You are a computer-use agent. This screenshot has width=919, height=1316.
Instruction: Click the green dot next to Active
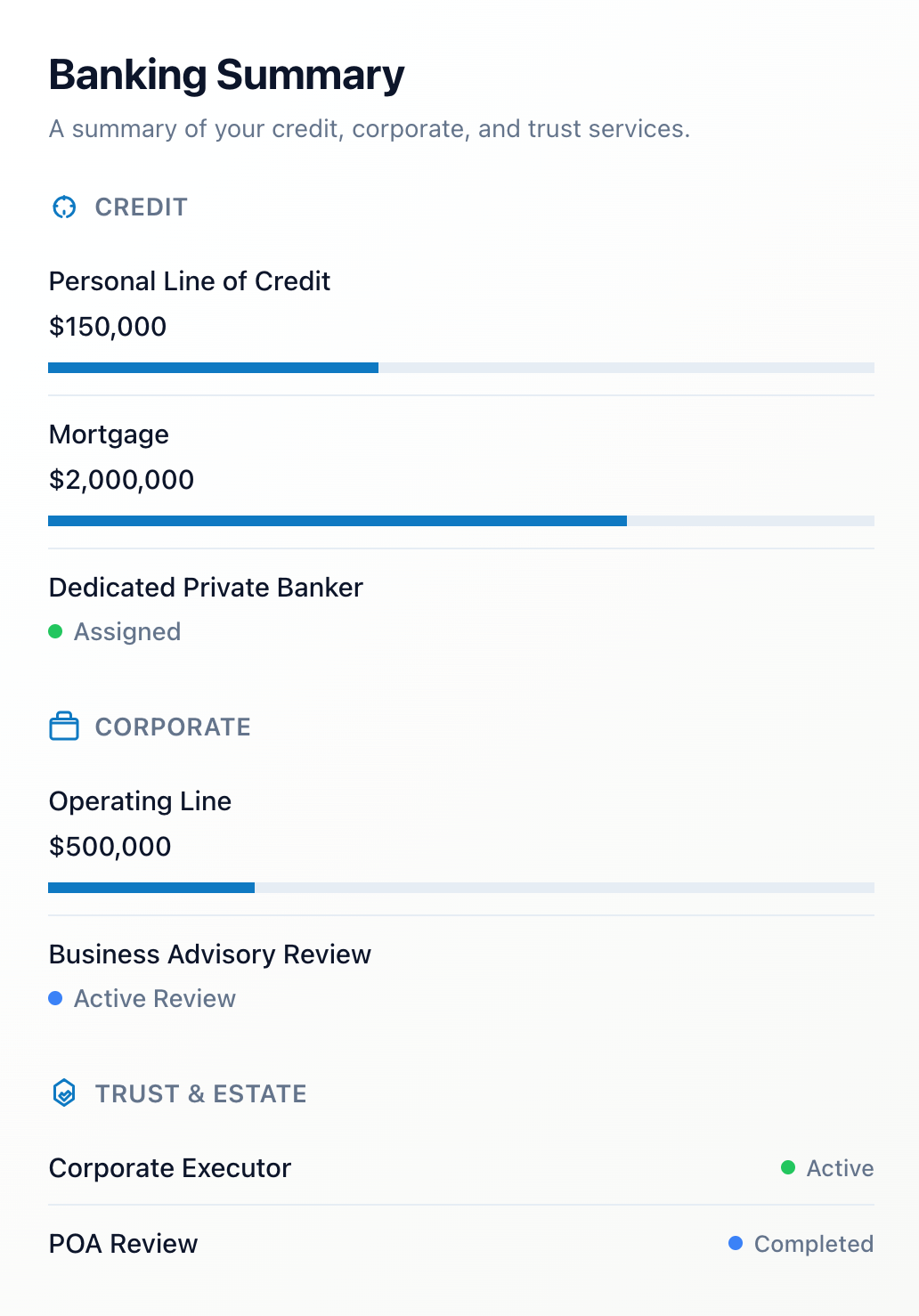788,1167
